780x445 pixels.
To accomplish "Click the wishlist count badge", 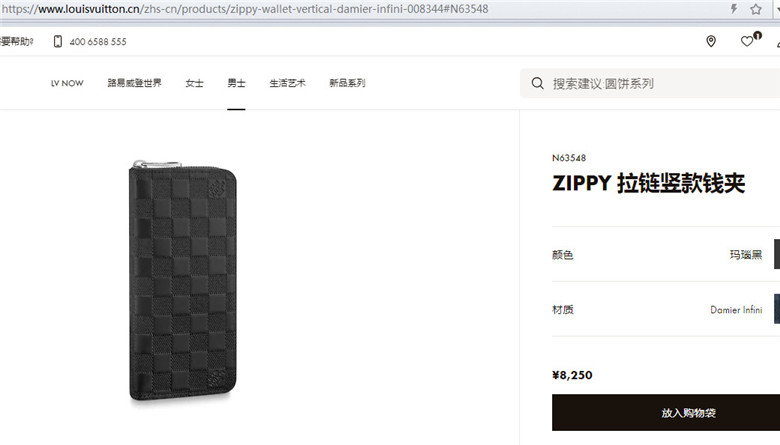I will point(757,35).
